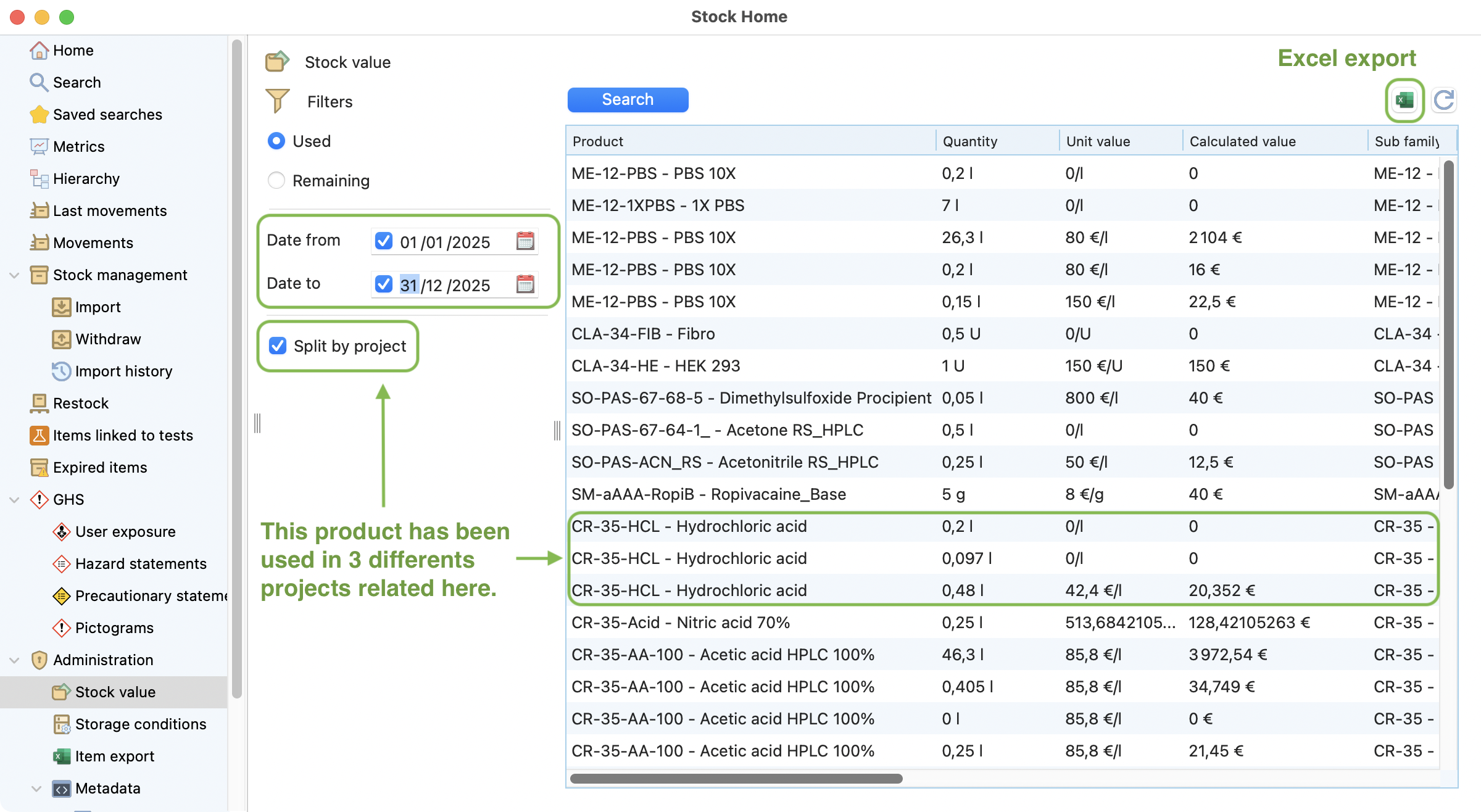Collapse the Administration section

coord(14,660)
